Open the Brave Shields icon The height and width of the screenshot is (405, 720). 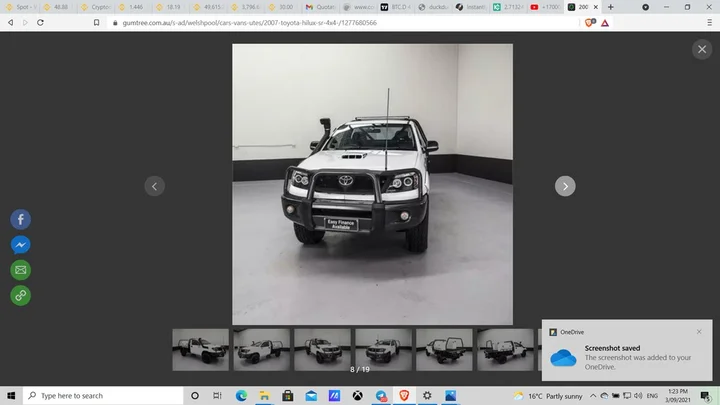pyautogui.click(x=590, y=22)
